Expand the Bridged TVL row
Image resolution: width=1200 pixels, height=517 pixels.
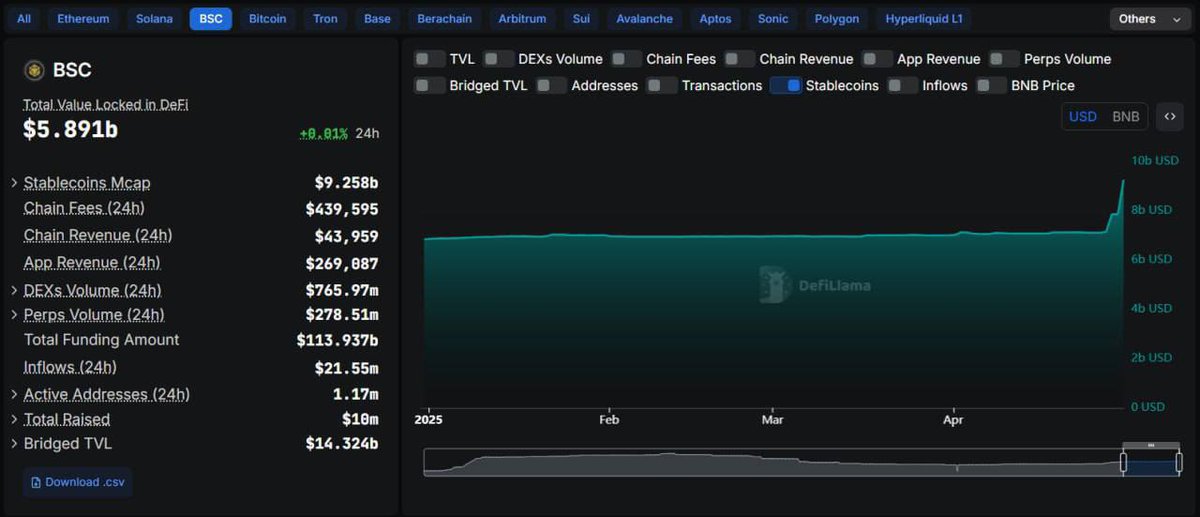(x=14, y=444)
